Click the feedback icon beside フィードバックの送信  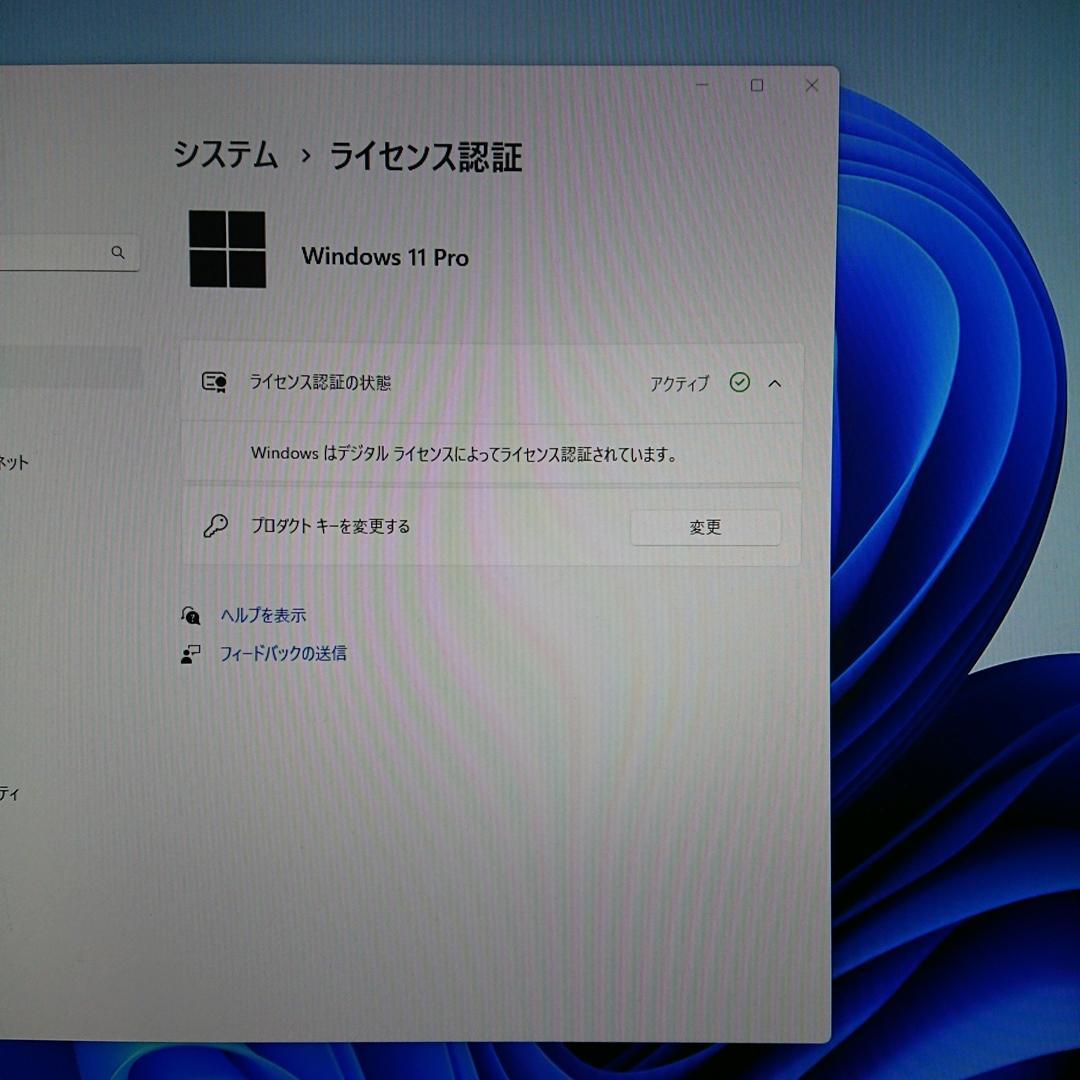pyautogui.click(x=191, y=653)
